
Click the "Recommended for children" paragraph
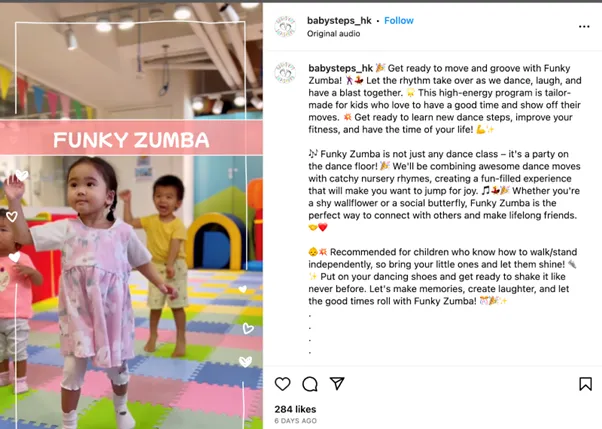click(x=442, y=277)
